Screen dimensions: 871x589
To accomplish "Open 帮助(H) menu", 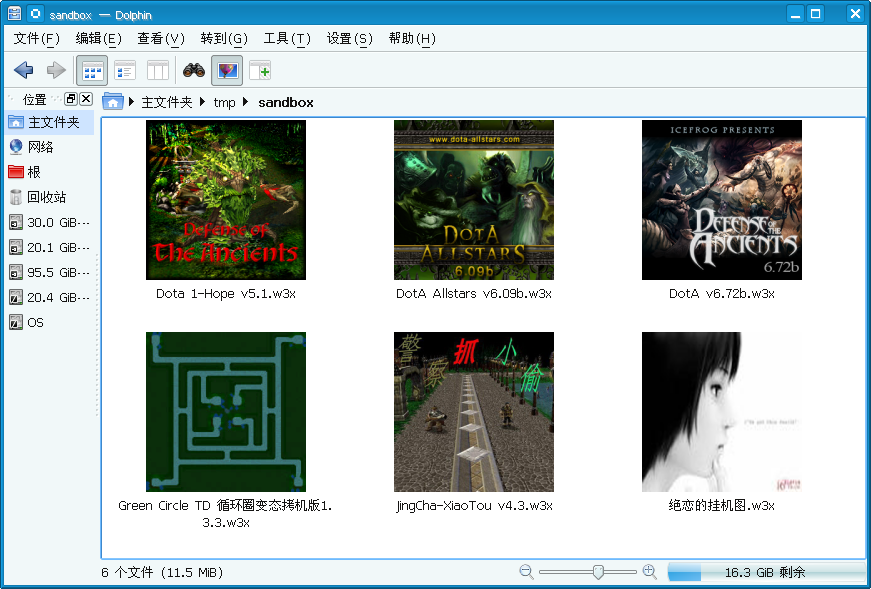I will pyautogui.click(x=412, y=38).
